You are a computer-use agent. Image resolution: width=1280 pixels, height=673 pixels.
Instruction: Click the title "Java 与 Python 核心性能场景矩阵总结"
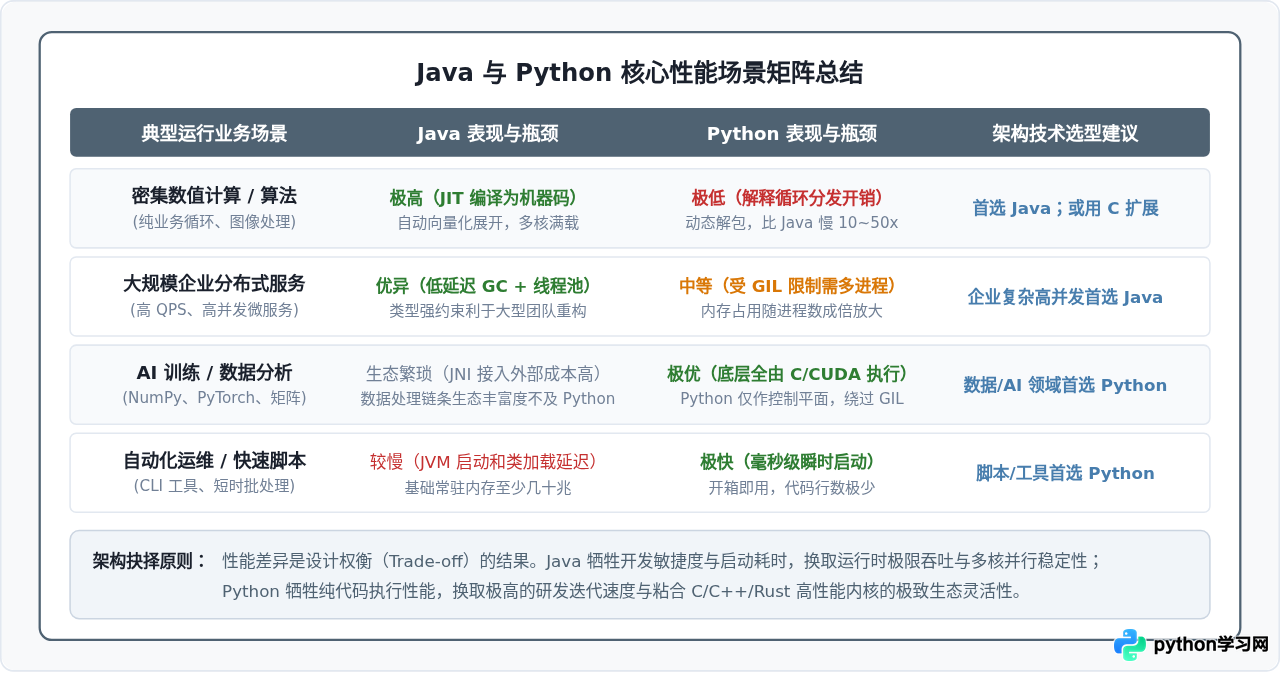click(639, 73)
